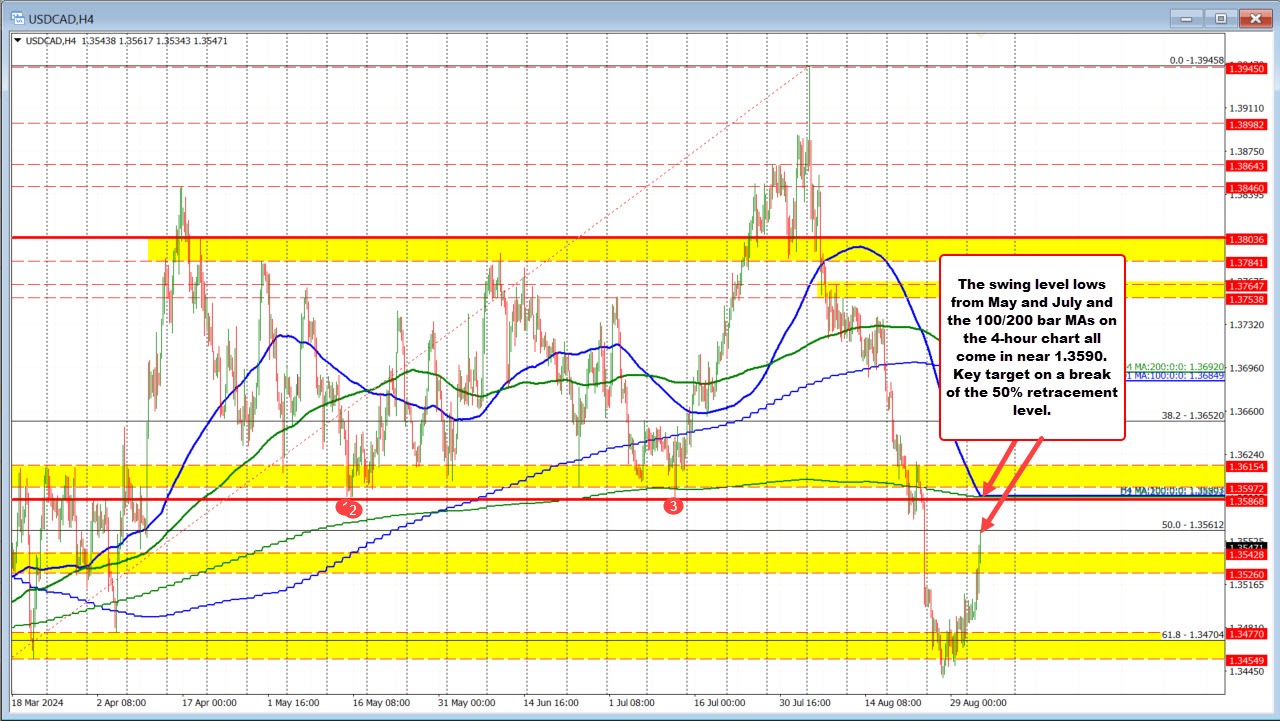Click the numbered swing marker 3 on the chart
This screenshot has height=721, width=1280.
(675, 505)
